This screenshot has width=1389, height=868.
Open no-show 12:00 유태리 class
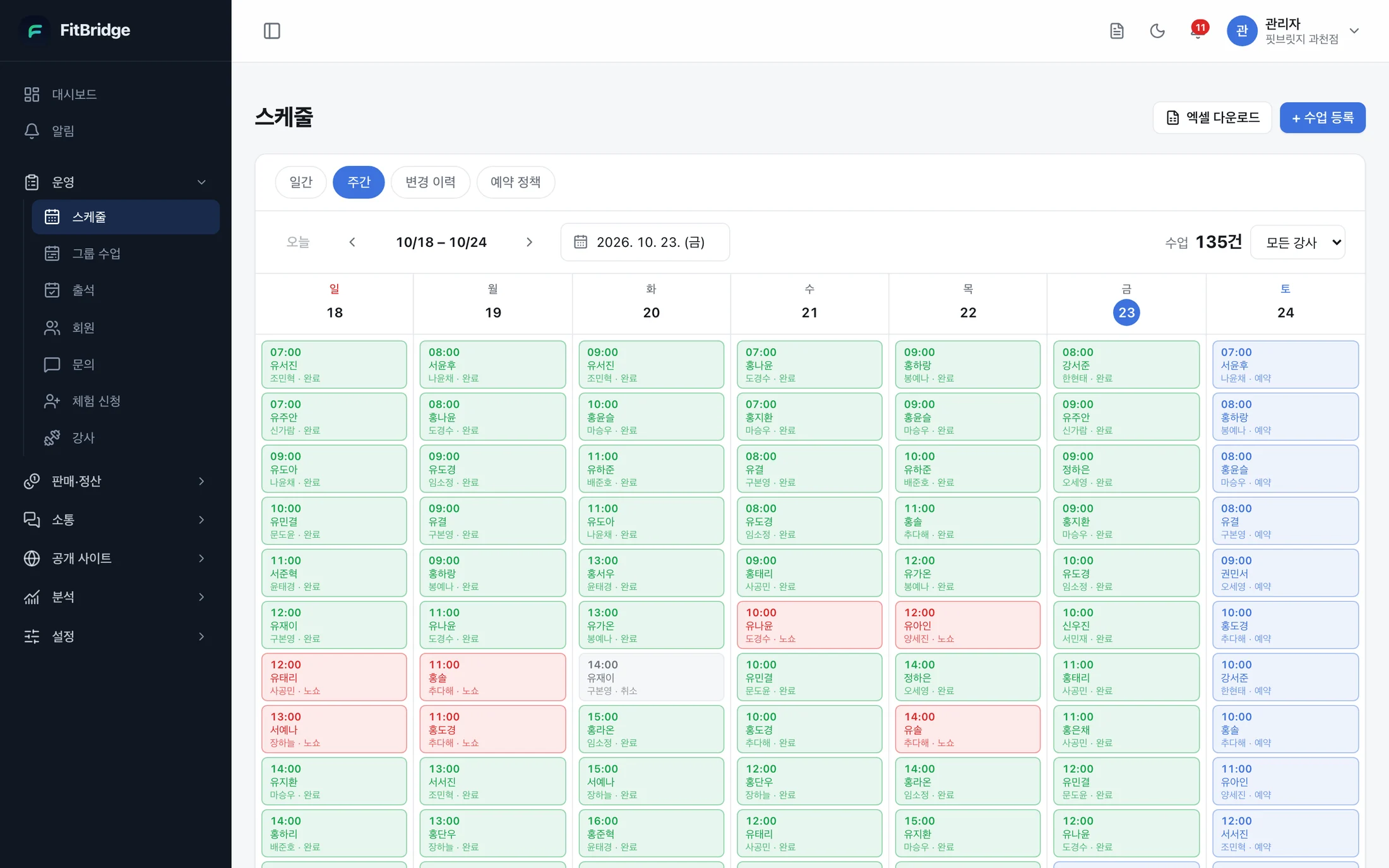(x=334, y=677)
